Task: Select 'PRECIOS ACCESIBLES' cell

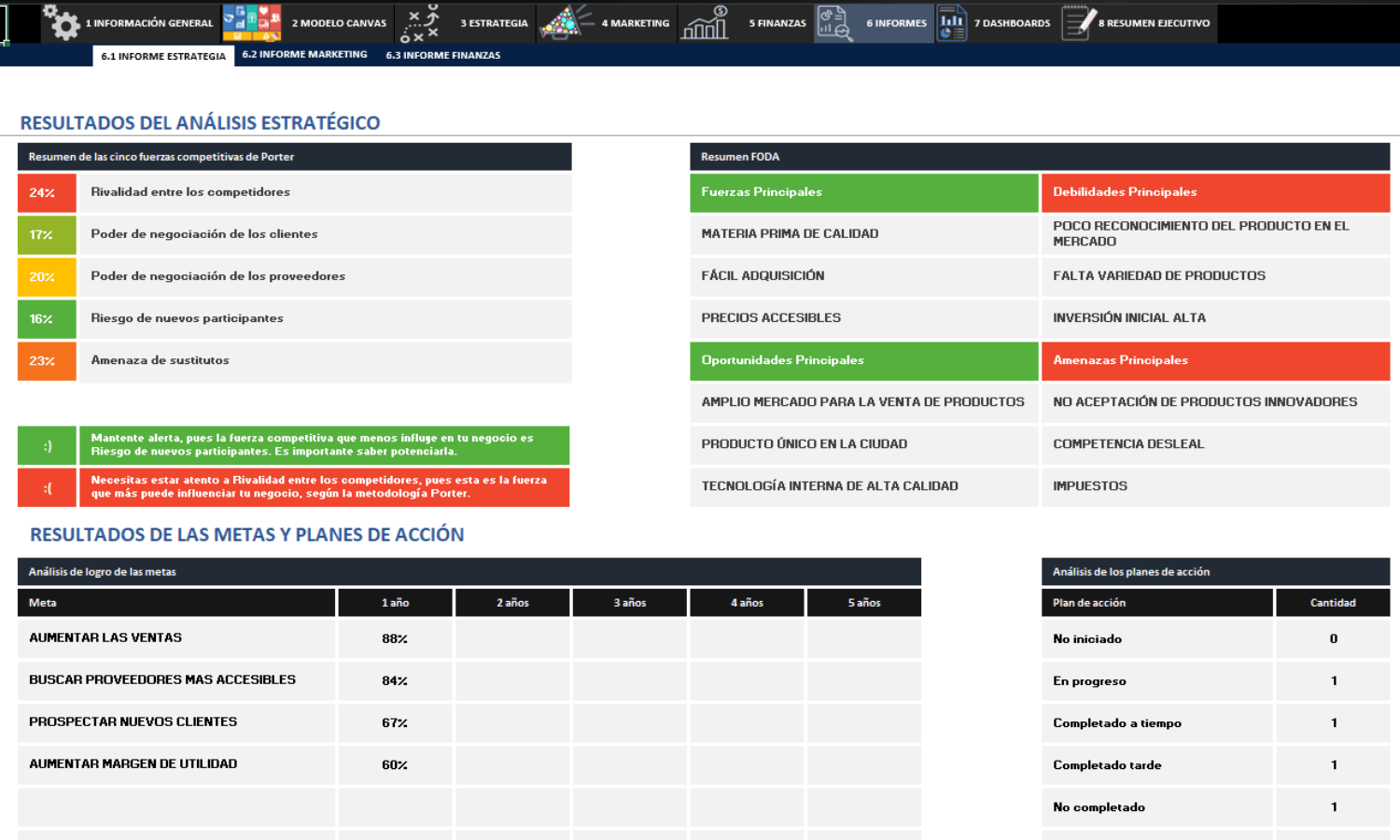Action: (x=864, y=319)
